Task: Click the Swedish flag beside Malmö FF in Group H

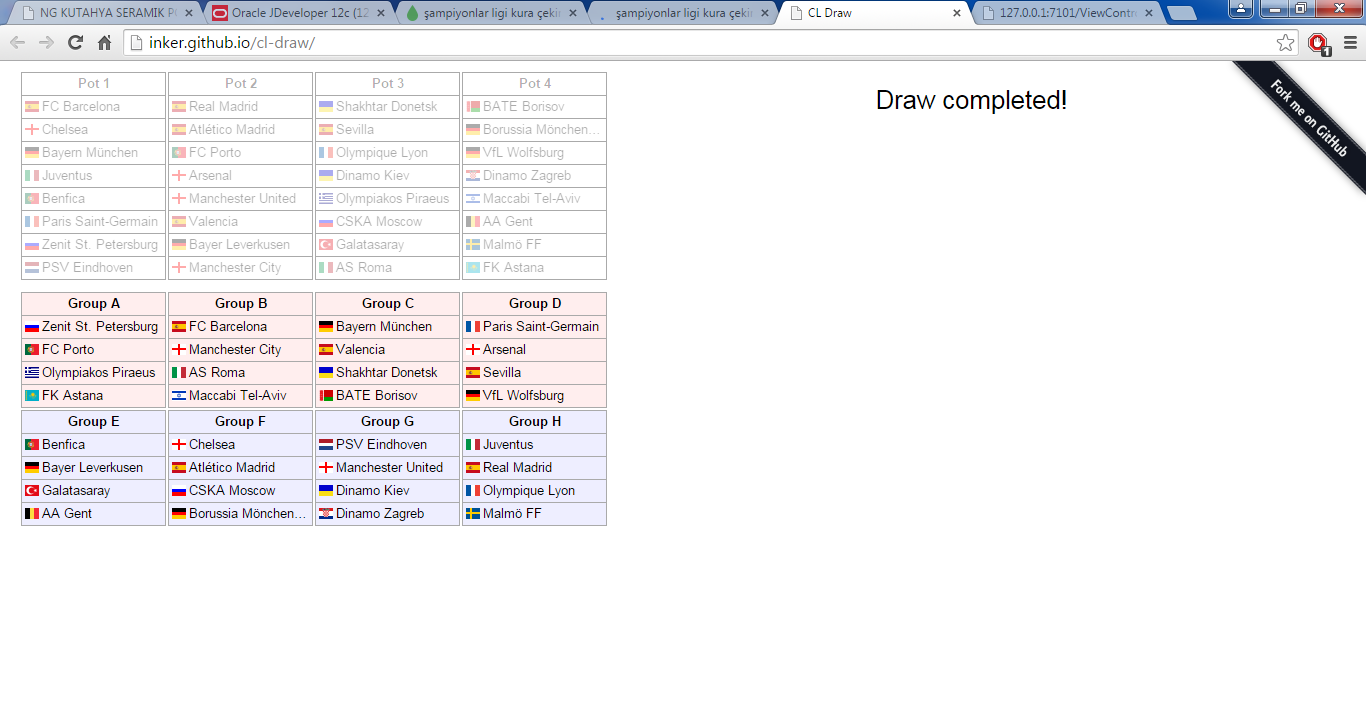Action: (x=473, y=514)
